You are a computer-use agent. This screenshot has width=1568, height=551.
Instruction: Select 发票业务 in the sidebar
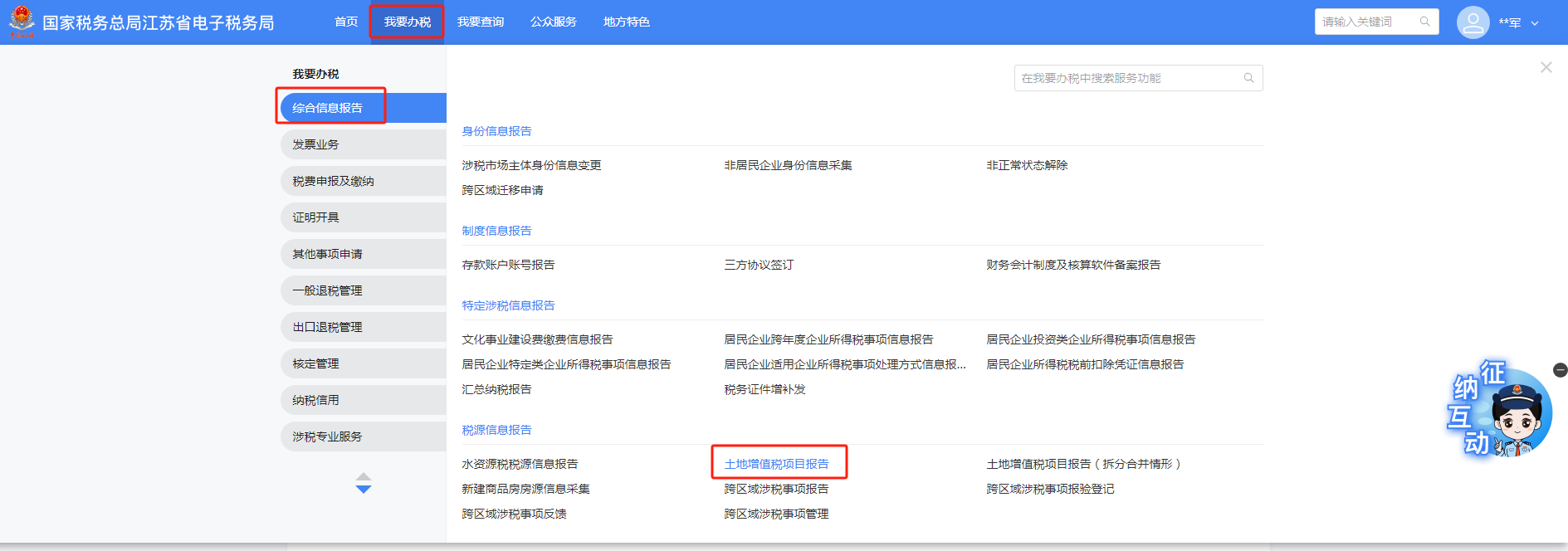pos(315,144)
